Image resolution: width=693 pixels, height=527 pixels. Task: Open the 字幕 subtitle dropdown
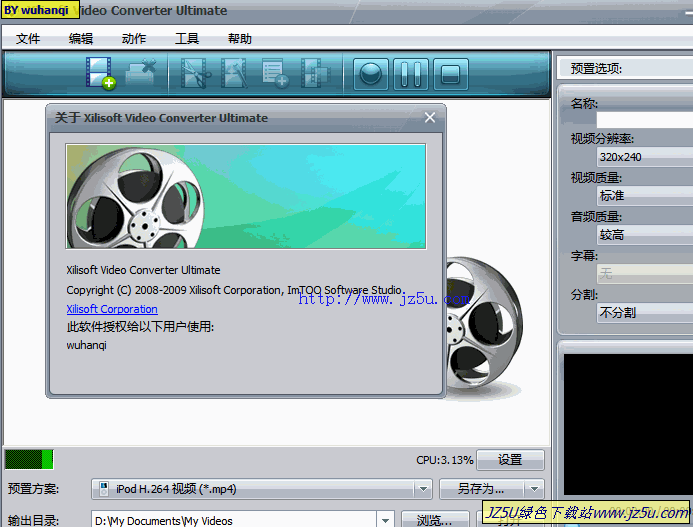click(x=645, y=273)
